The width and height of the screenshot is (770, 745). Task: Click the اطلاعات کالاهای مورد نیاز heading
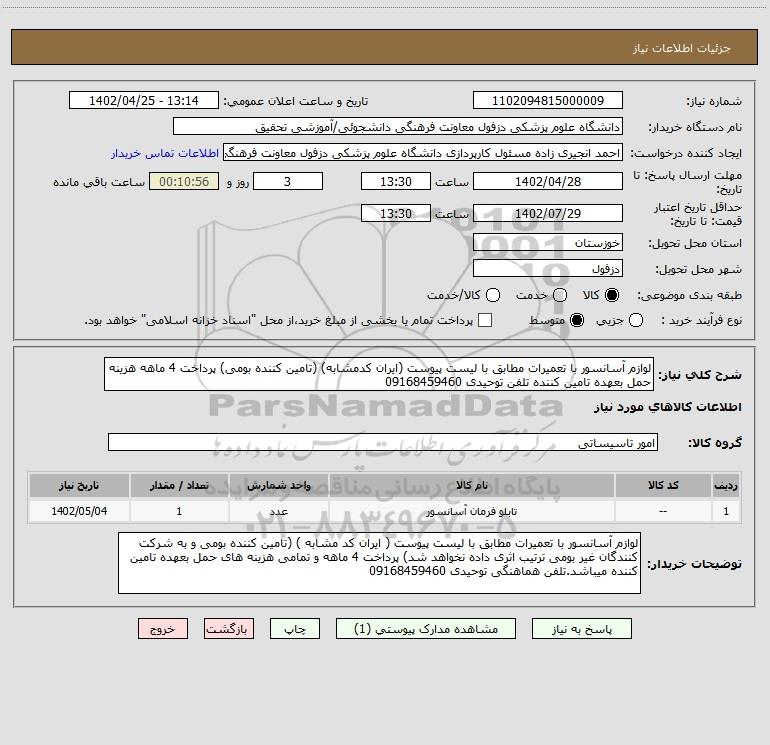click(x=667, y=407)
